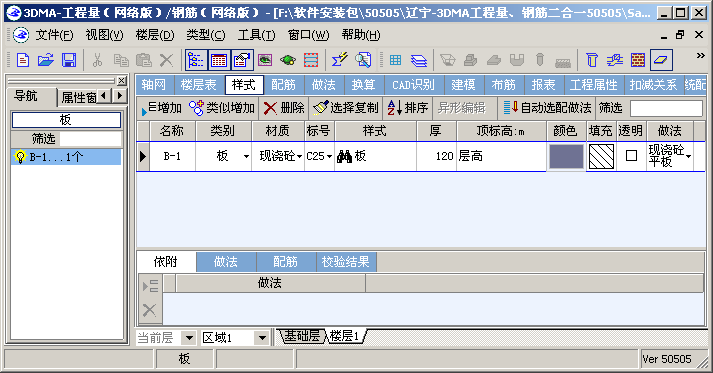Toggle the lightbulb visibility of B-1
713x373 pixels.
pos(20,157)
